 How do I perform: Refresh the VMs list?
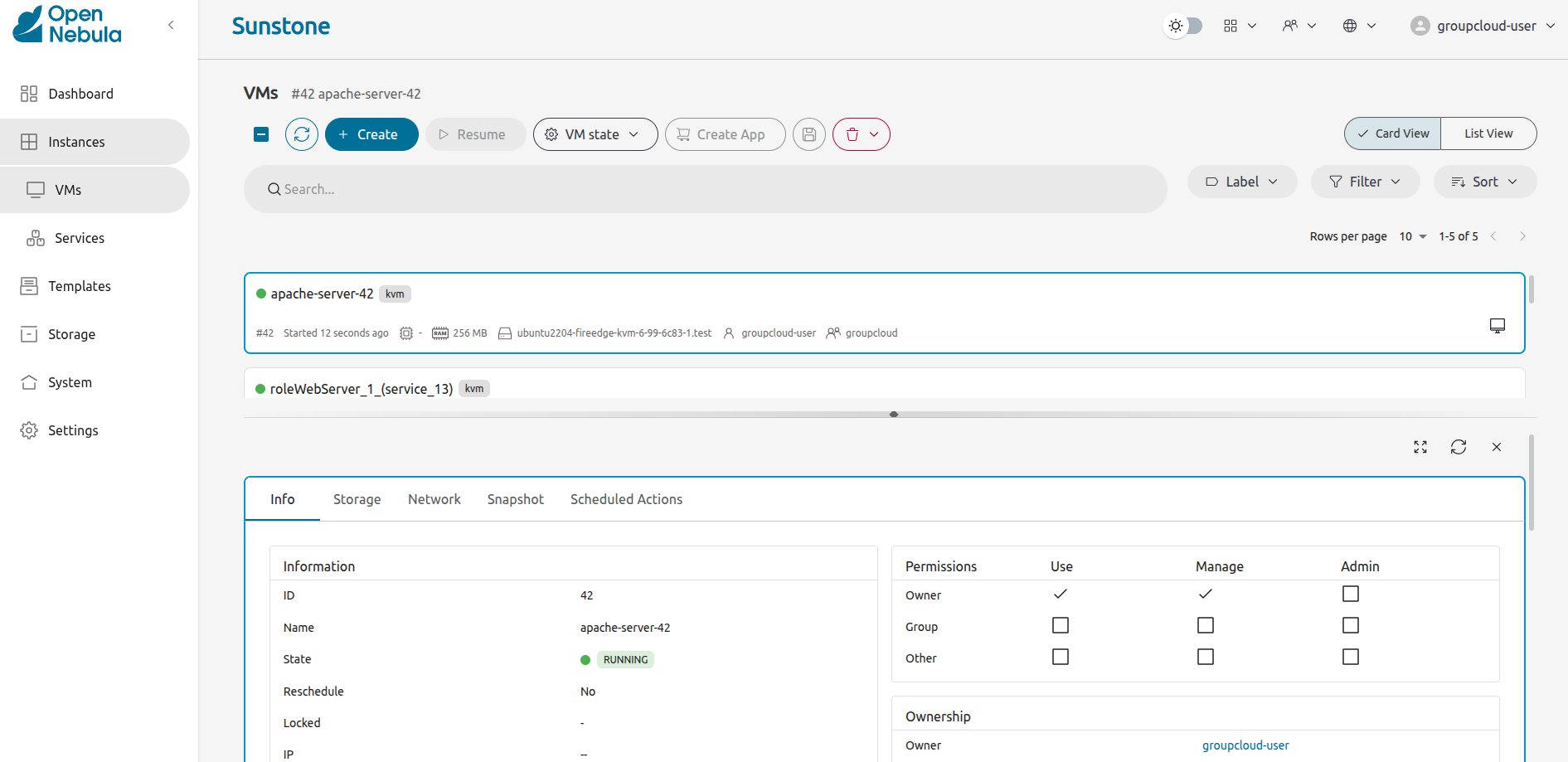301,133
